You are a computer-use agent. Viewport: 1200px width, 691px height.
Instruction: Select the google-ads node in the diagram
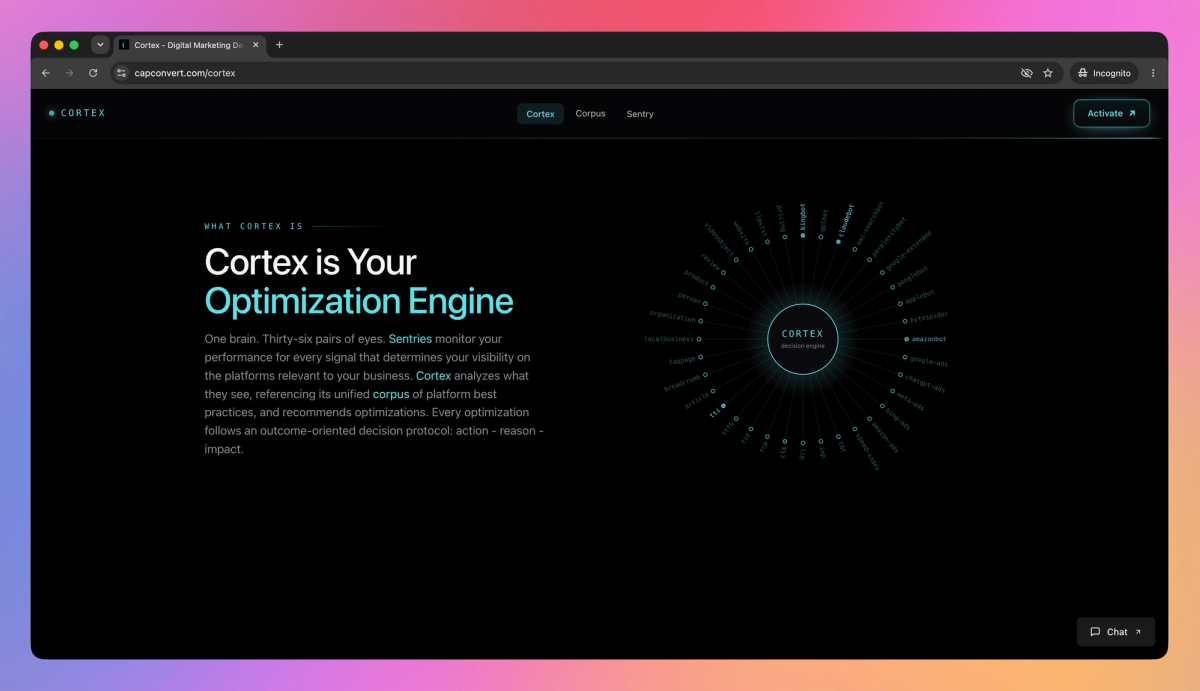tap(925, 360)
